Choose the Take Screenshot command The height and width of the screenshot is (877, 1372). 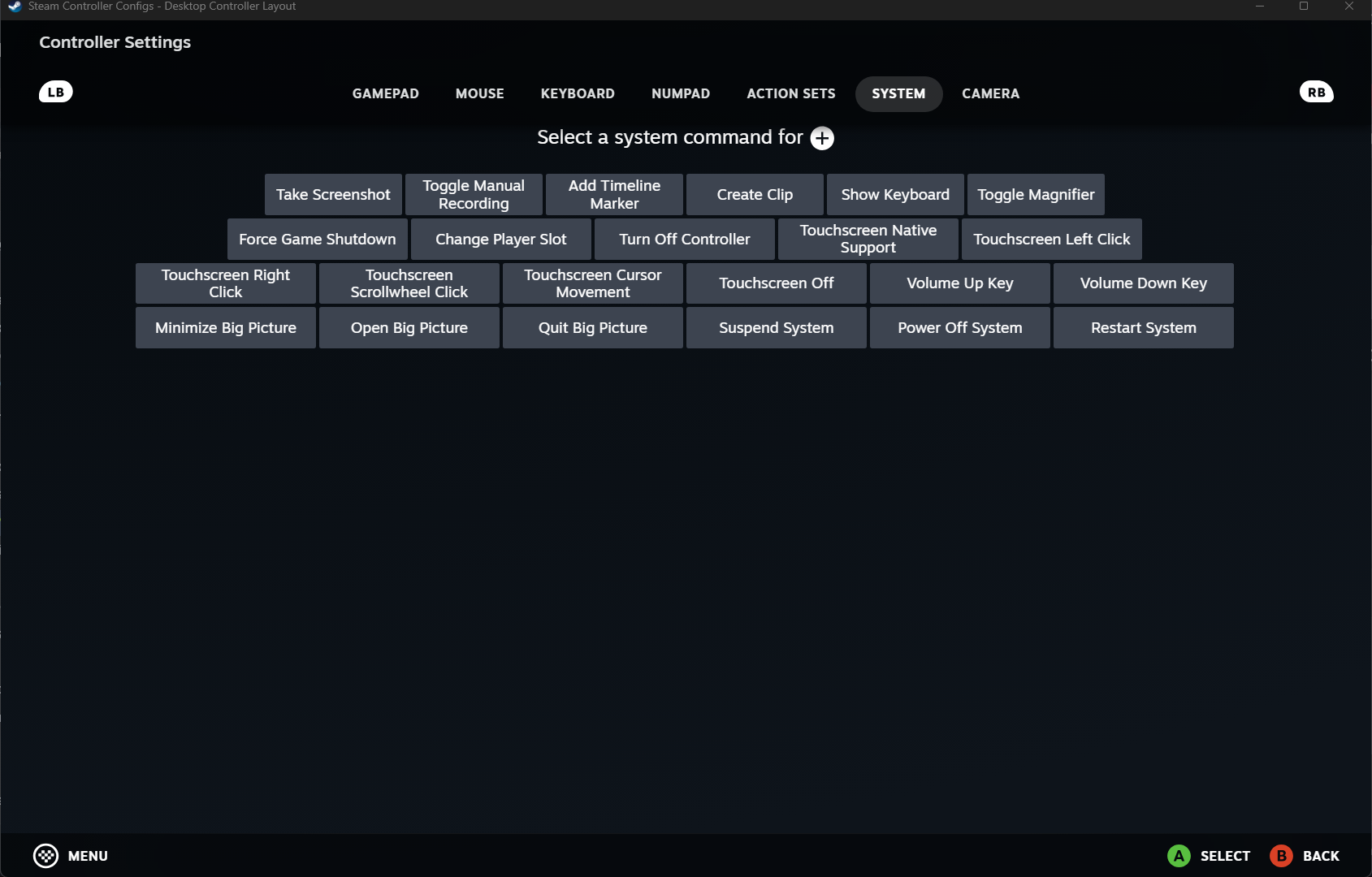(x=333, y=195)
